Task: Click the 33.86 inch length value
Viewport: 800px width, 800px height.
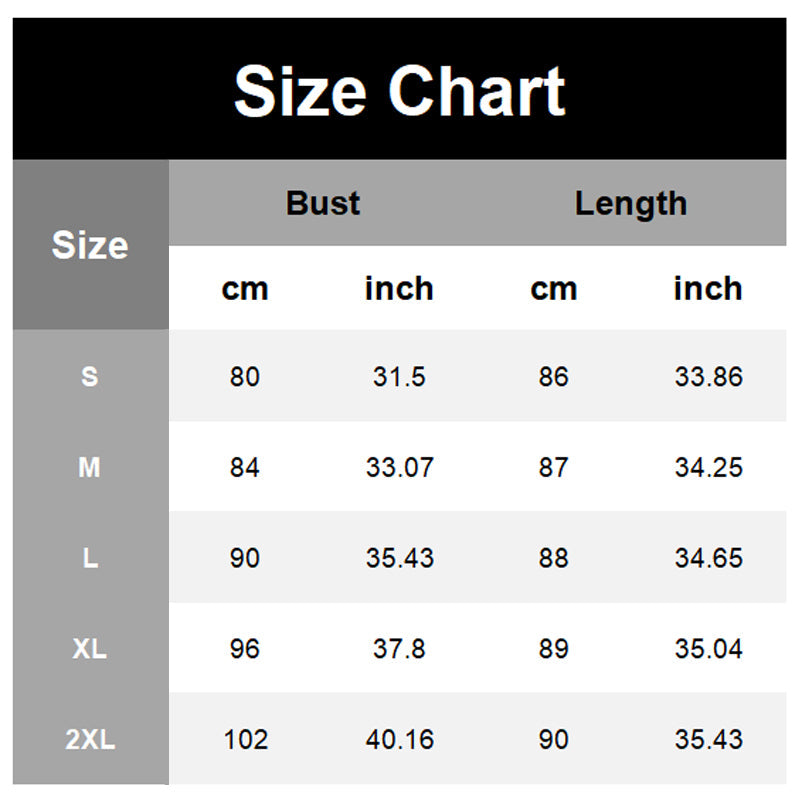Action: click(708, 377)
